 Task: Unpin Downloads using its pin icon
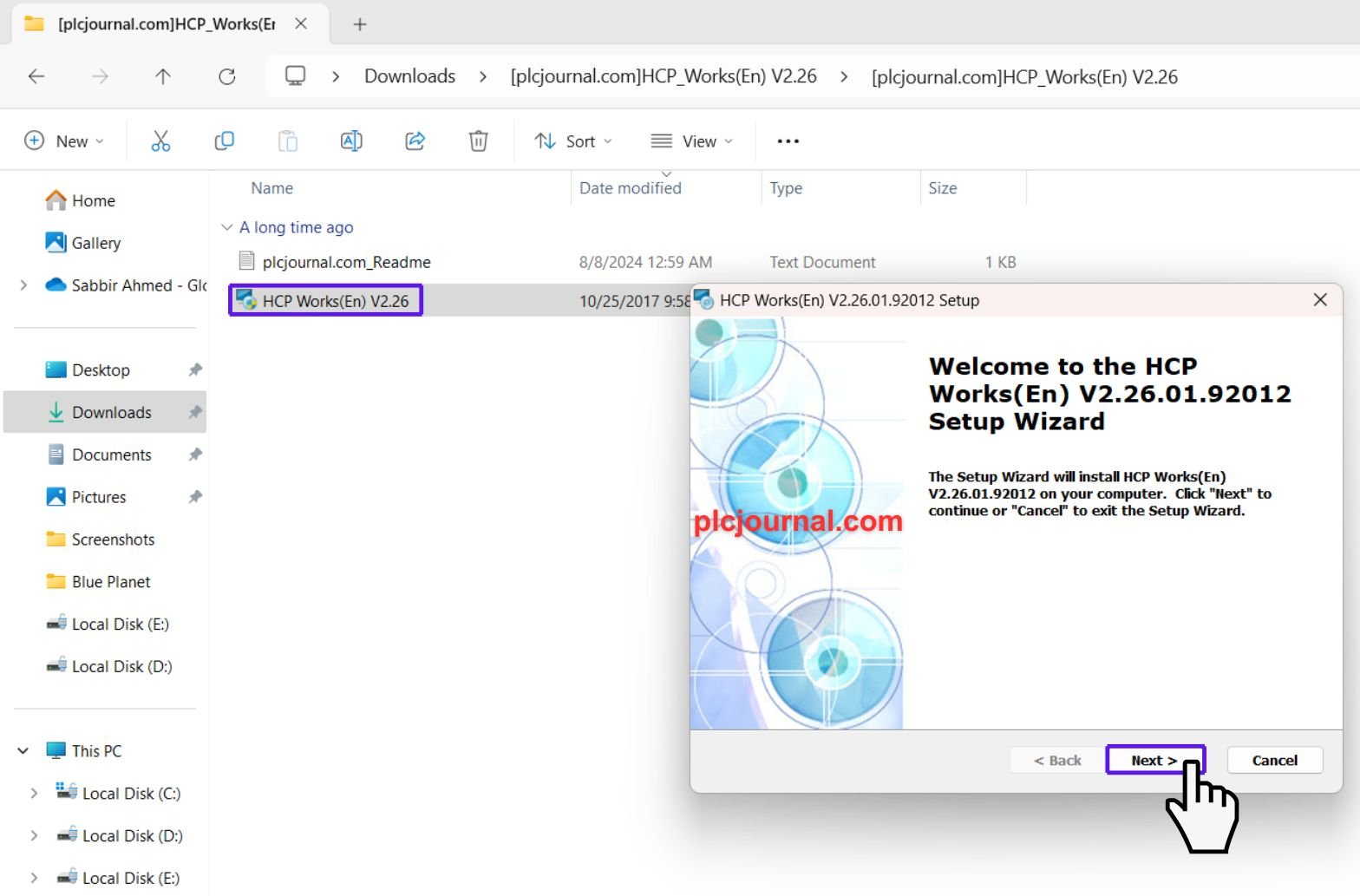[x=195, y=413]
